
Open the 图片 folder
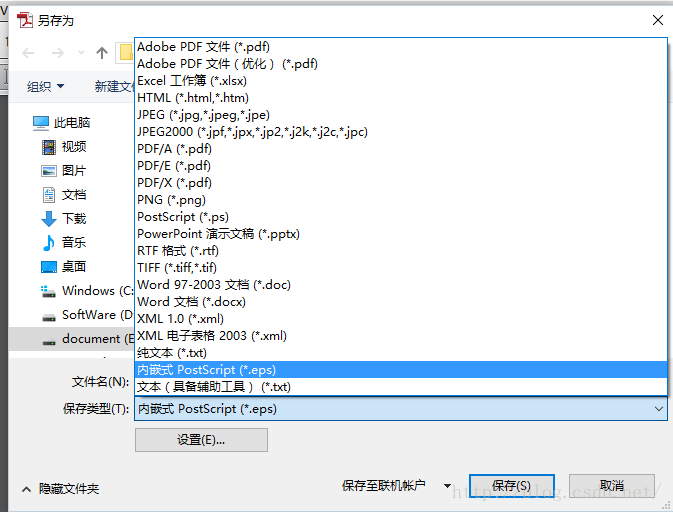(73, 171)
